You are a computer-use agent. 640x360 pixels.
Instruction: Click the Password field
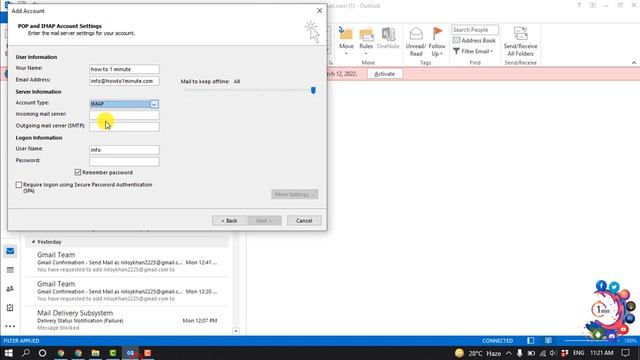point(124,161)
